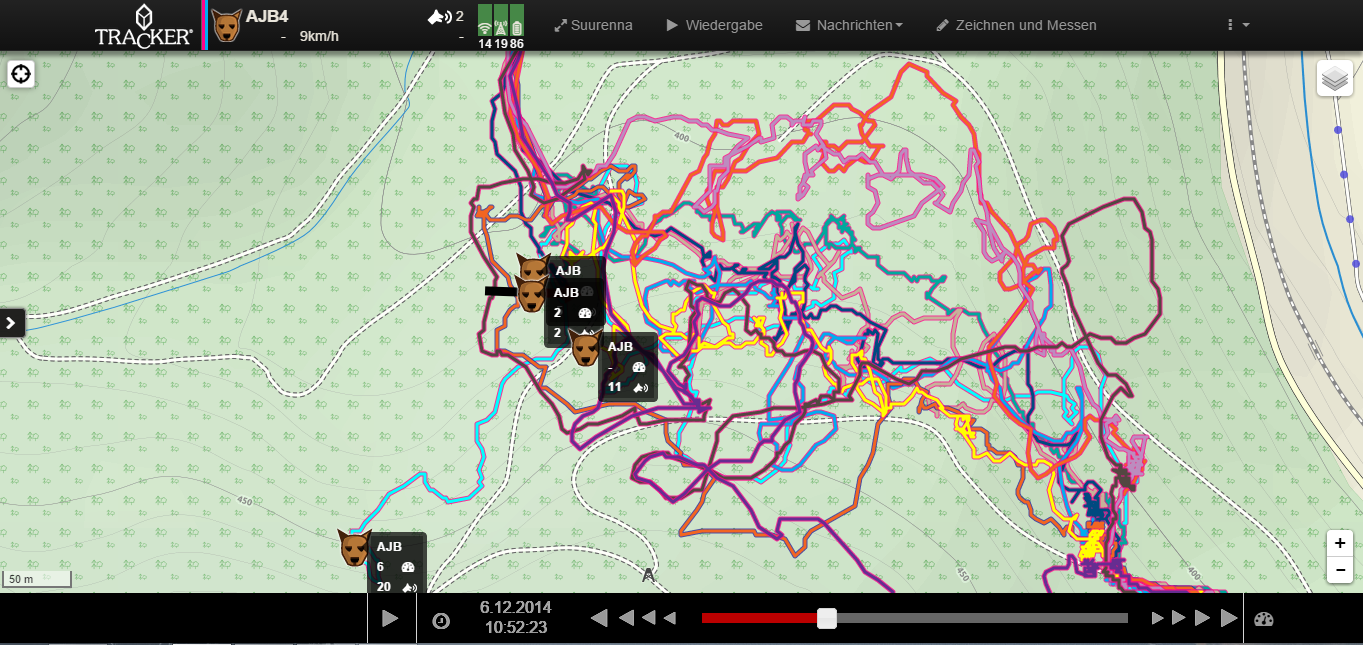
Task: Open the Nachrichten dropdown menu
Action: [849, 25]
